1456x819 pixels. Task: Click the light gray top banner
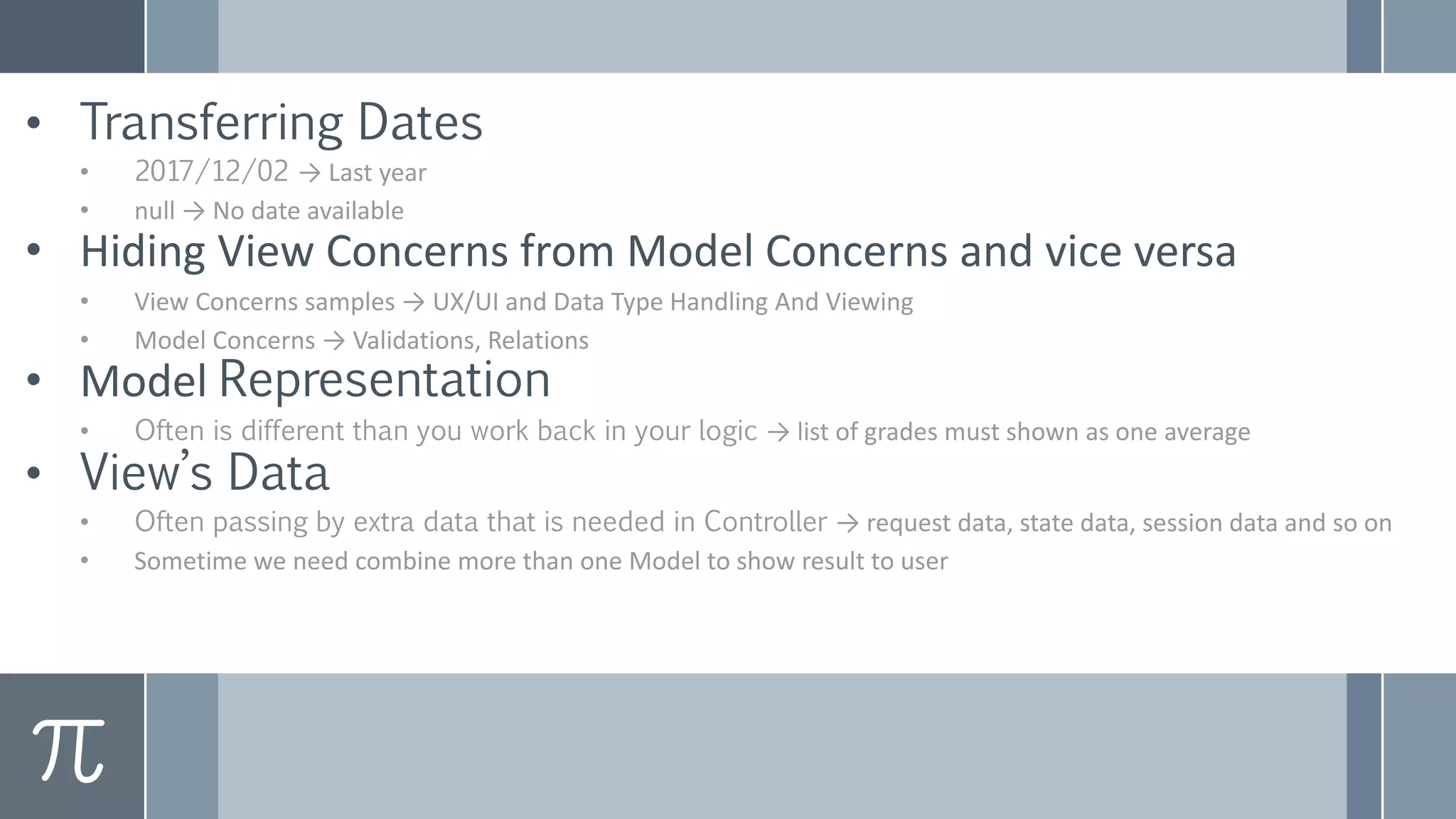point(782,36)
